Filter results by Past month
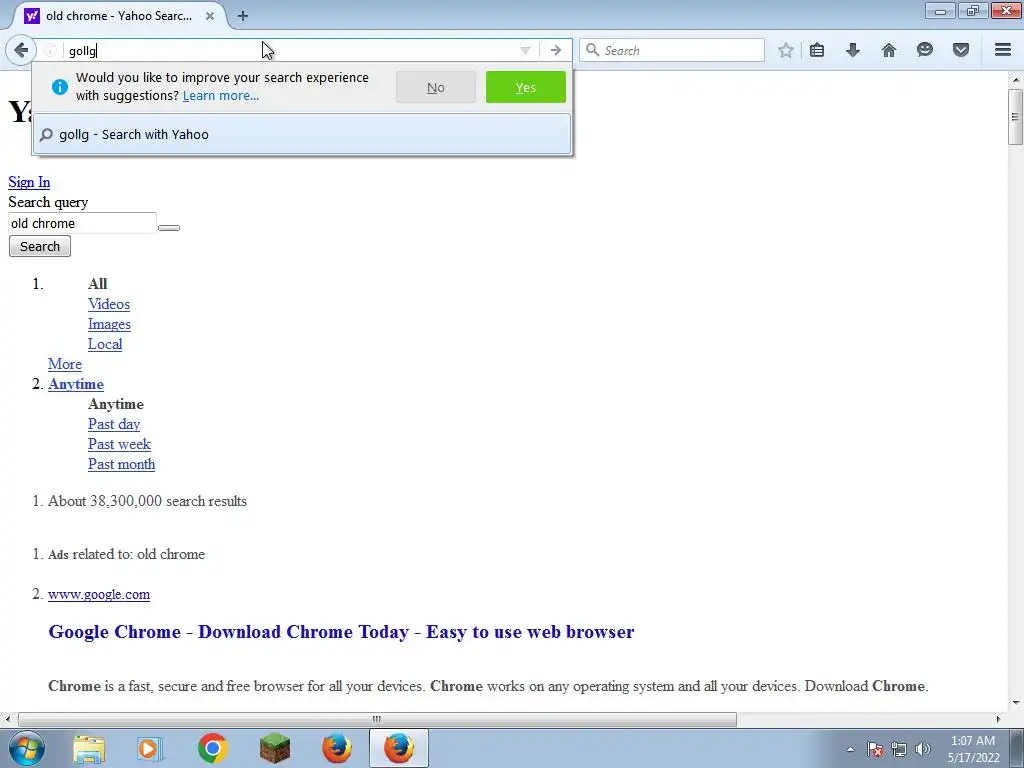1024x768 pixels. coord(121,464)
